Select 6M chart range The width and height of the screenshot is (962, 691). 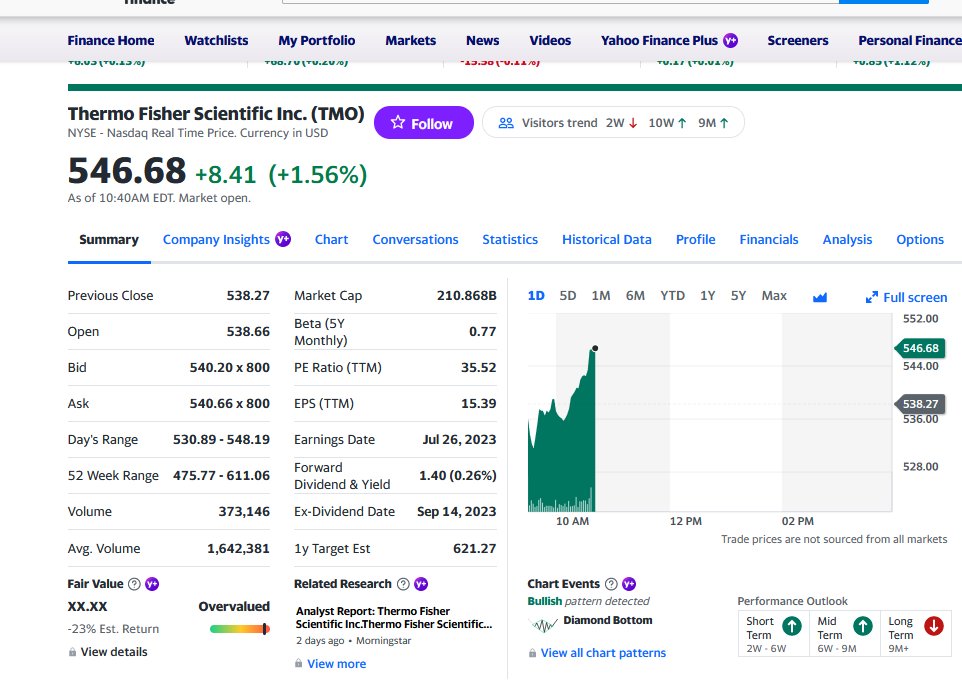click(x=635, y=296)
